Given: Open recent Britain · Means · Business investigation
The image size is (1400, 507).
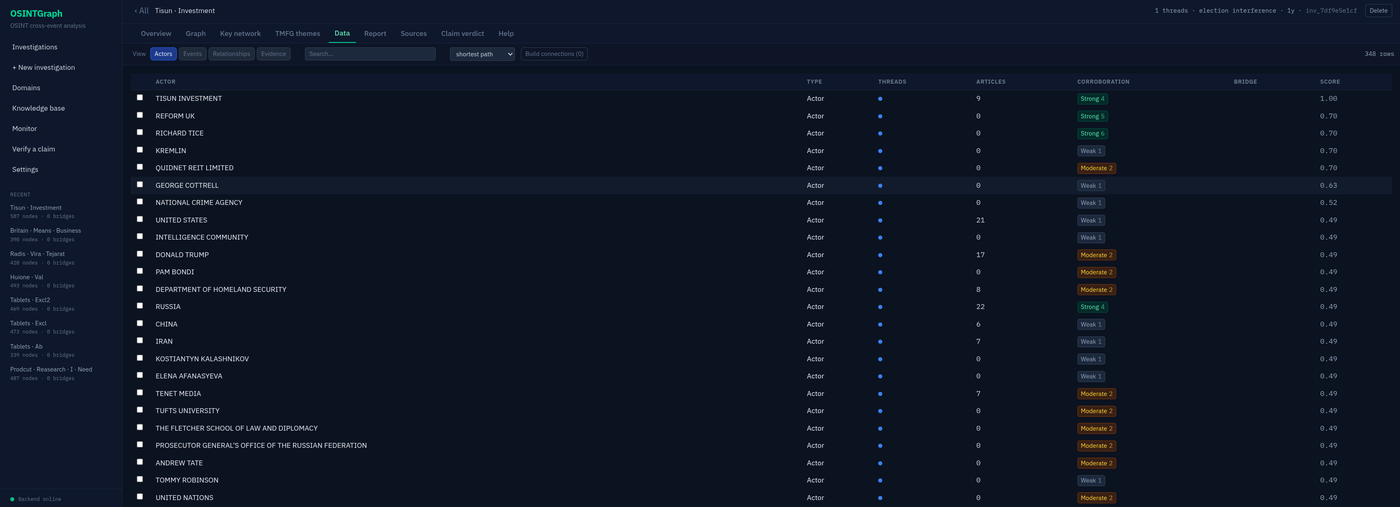Looking at the screenshot, I should click(45, 234).
